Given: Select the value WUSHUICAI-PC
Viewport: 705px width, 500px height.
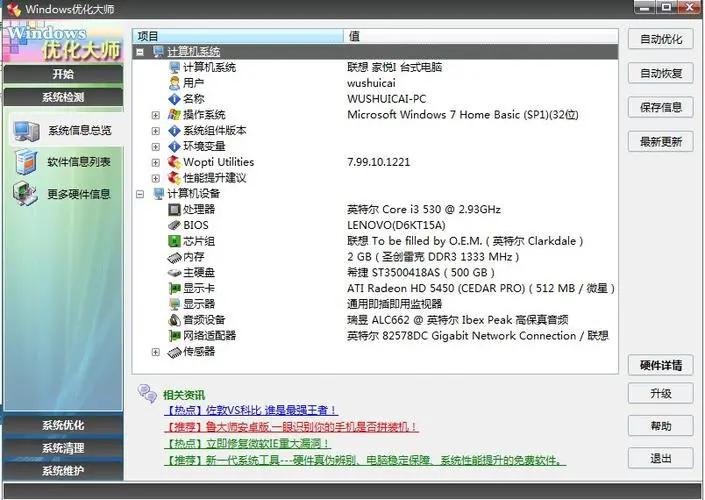Looking at the screenshot, I should click(387, 99).
